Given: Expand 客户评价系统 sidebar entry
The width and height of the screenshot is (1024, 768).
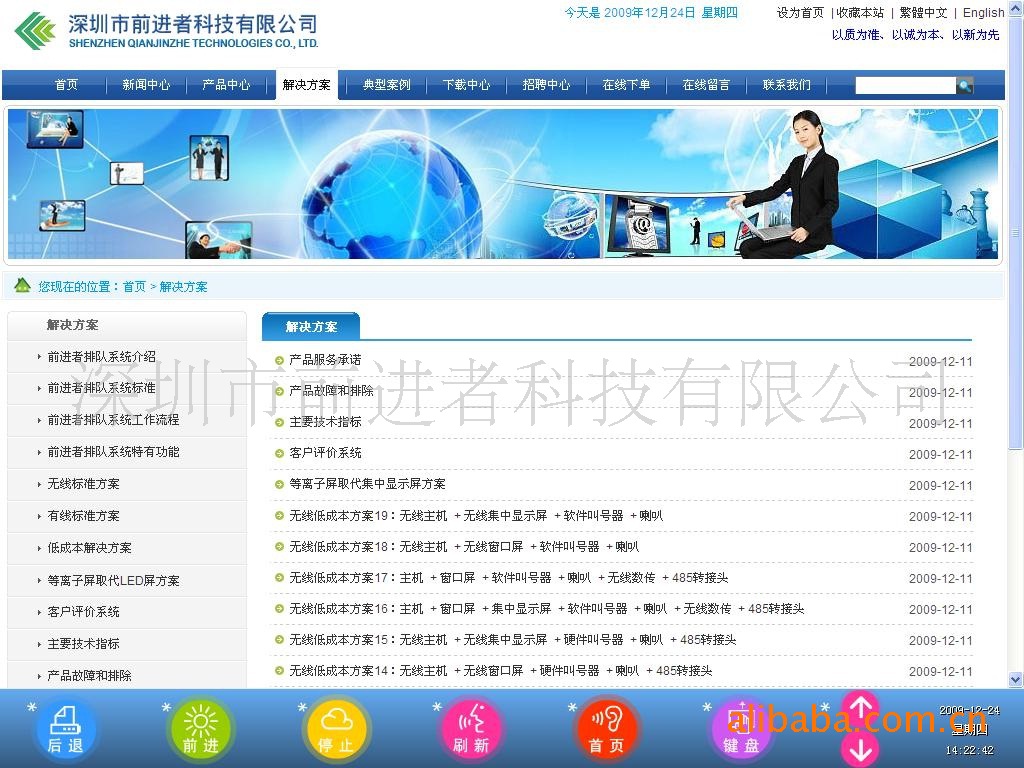Looking at the screenshot, I should pos(83,612).
